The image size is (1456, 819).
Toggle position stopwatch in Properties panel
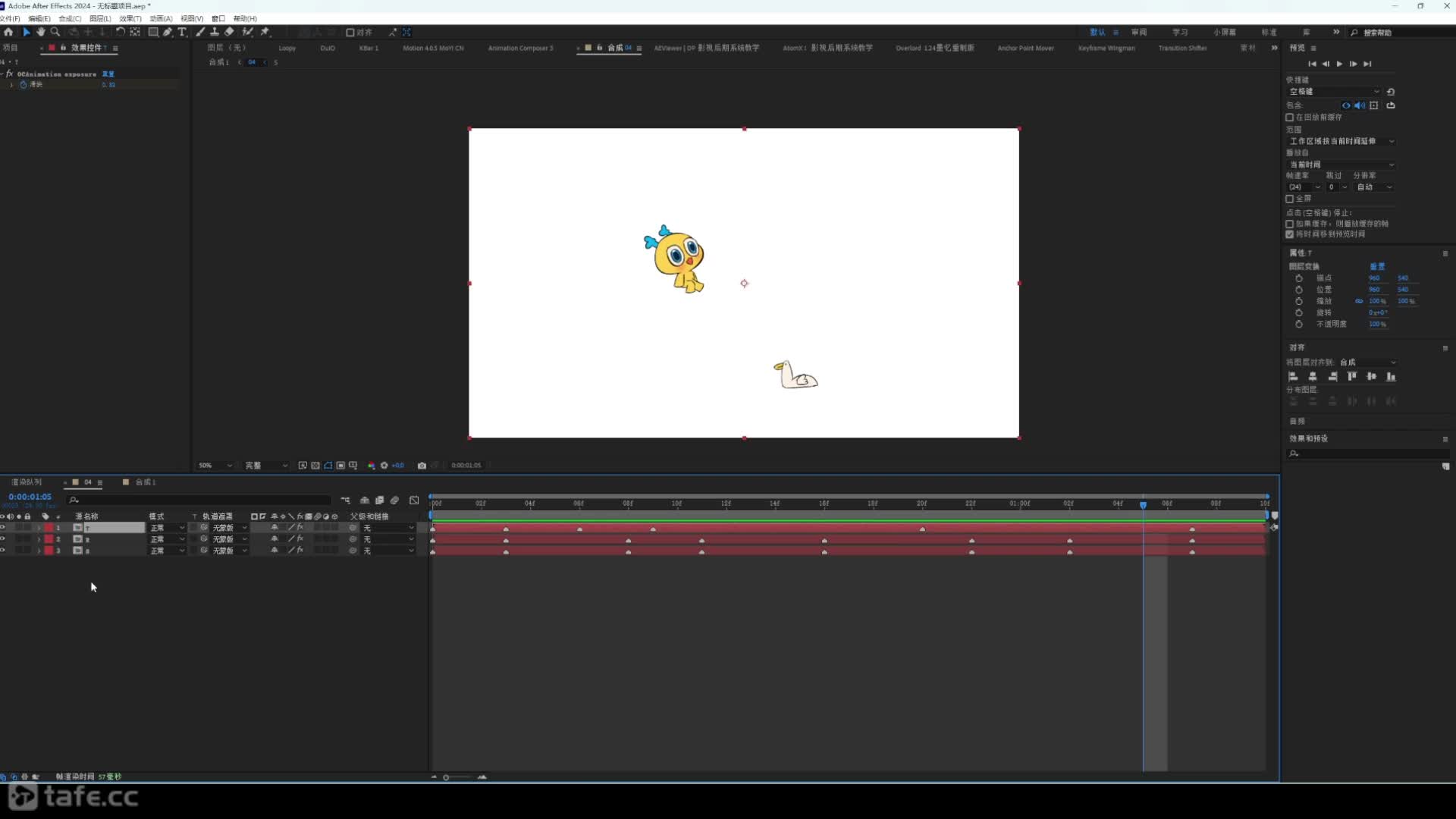pyautogui.click(x=1299, y=290)
